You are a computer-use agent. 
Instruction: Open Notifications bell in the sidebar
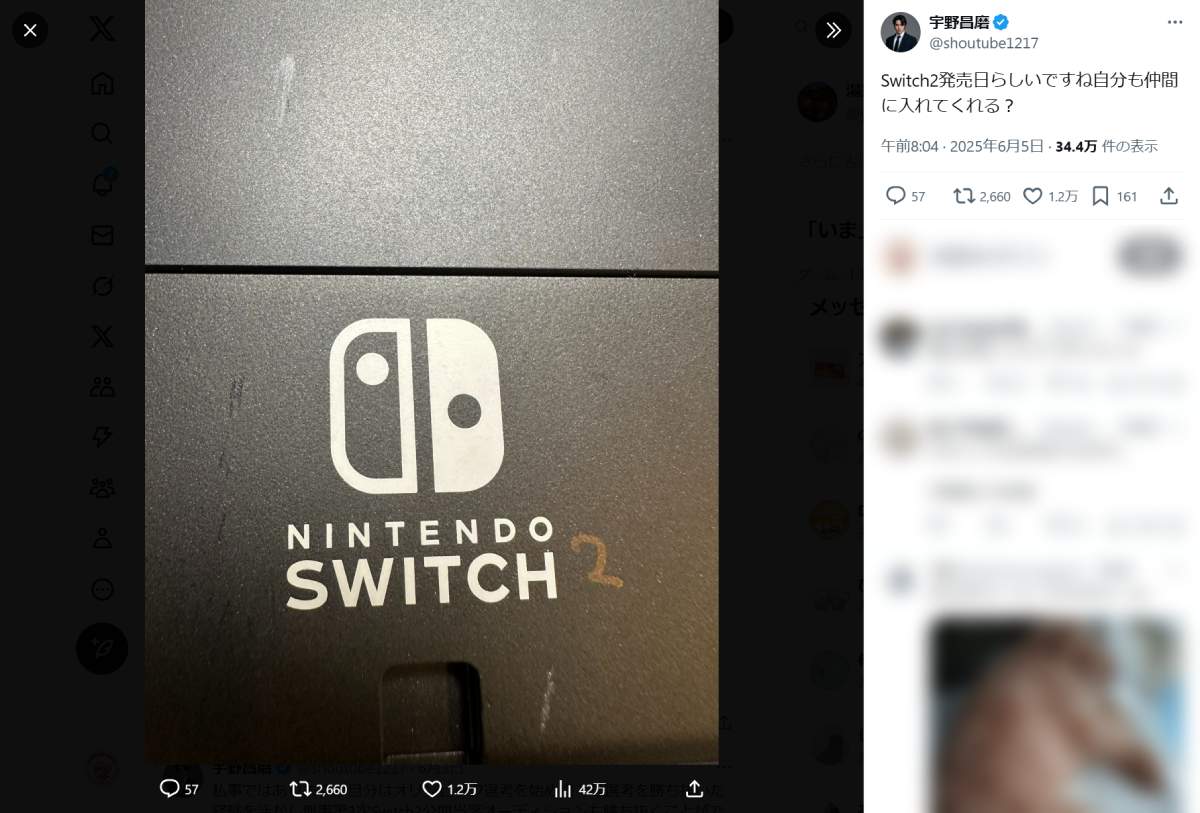click(102, 184)
